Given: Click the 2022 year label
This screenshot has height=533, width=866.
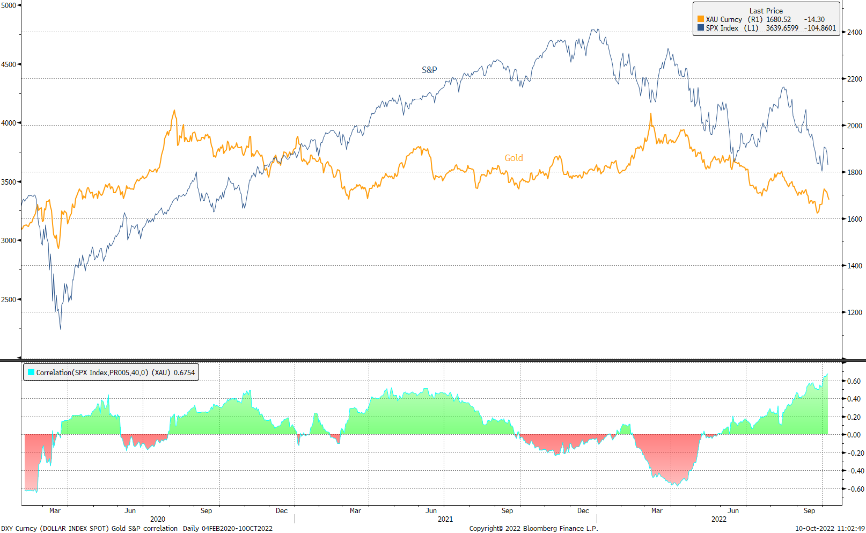Looking at the screenshot, I should [x=719, y=519].
